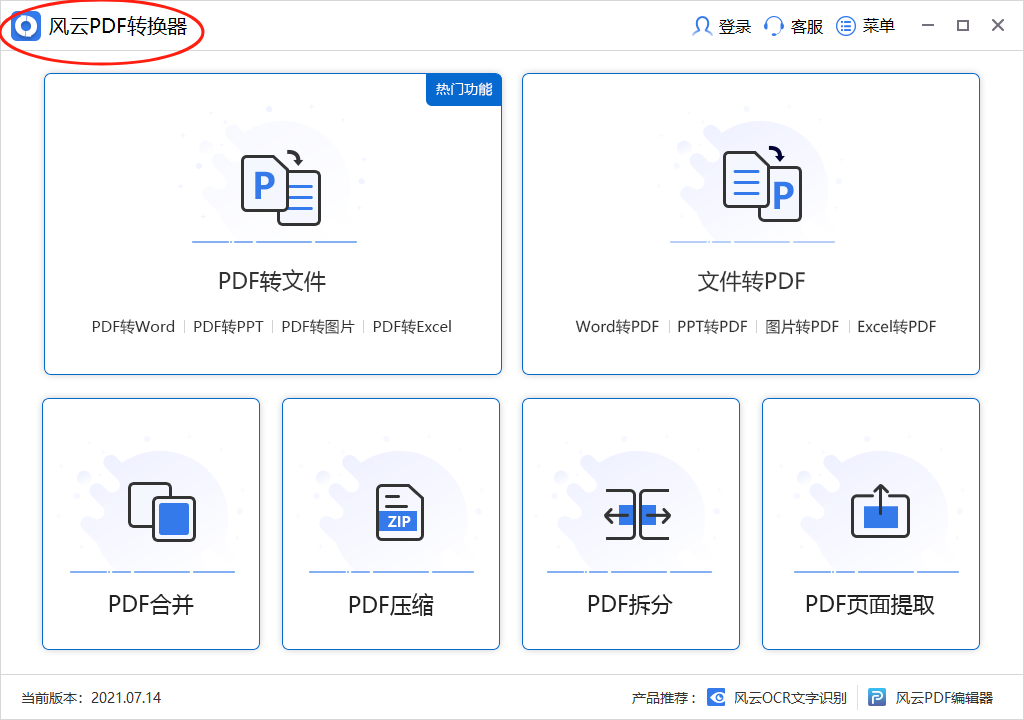This screenshot has width=1024, height=720.
Task: Click the PDF转文件 title text
Action: coord(272,282)
